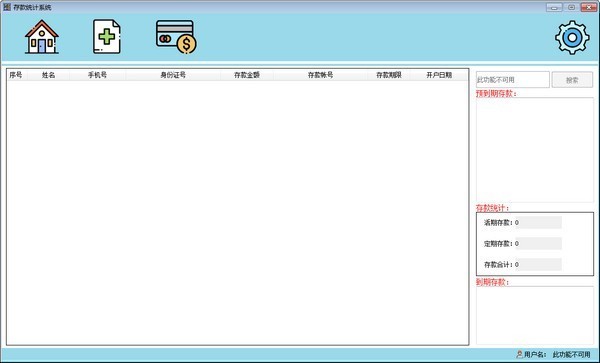600x363 pixels.
Task: Sort by the 序号 column header
Action: tap(17, 75)
